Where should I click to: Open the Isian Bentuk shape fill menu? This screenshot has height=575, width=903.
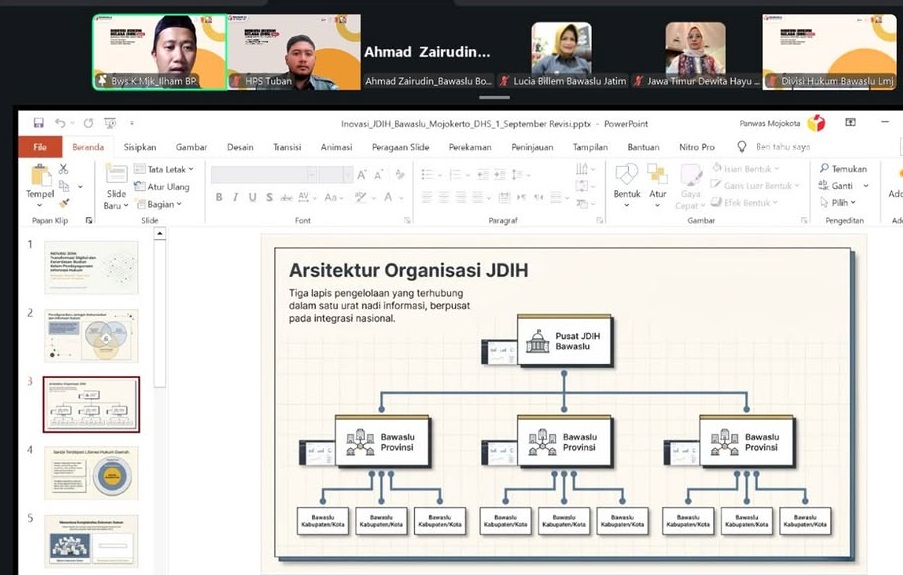click(x=746, y=169)
